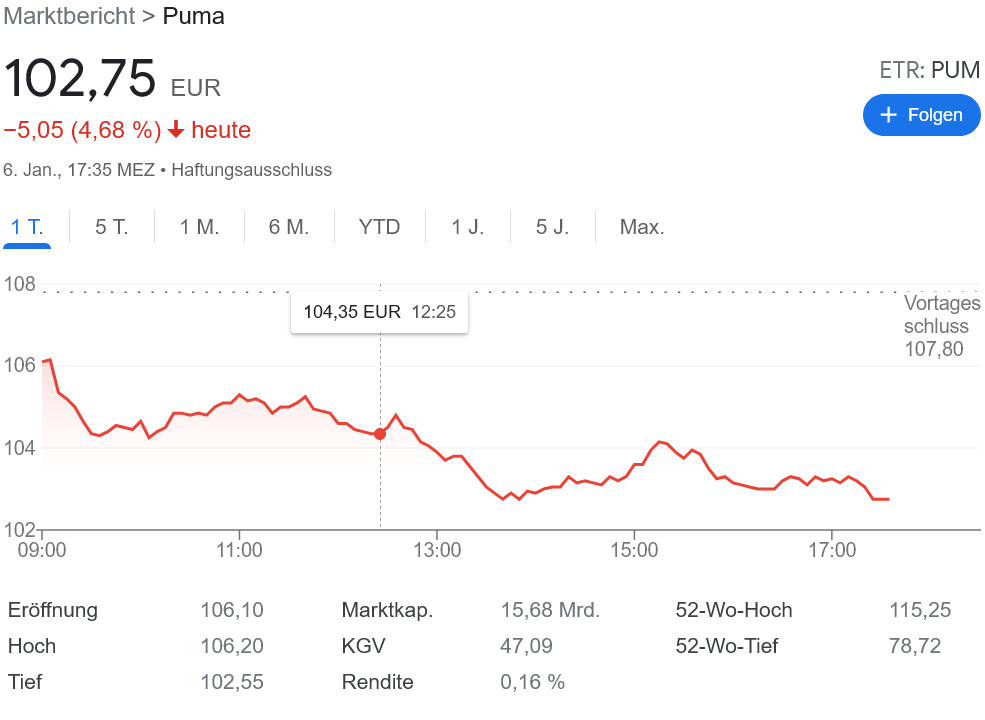
Task: Select the Max. time range
Action: 642,227
